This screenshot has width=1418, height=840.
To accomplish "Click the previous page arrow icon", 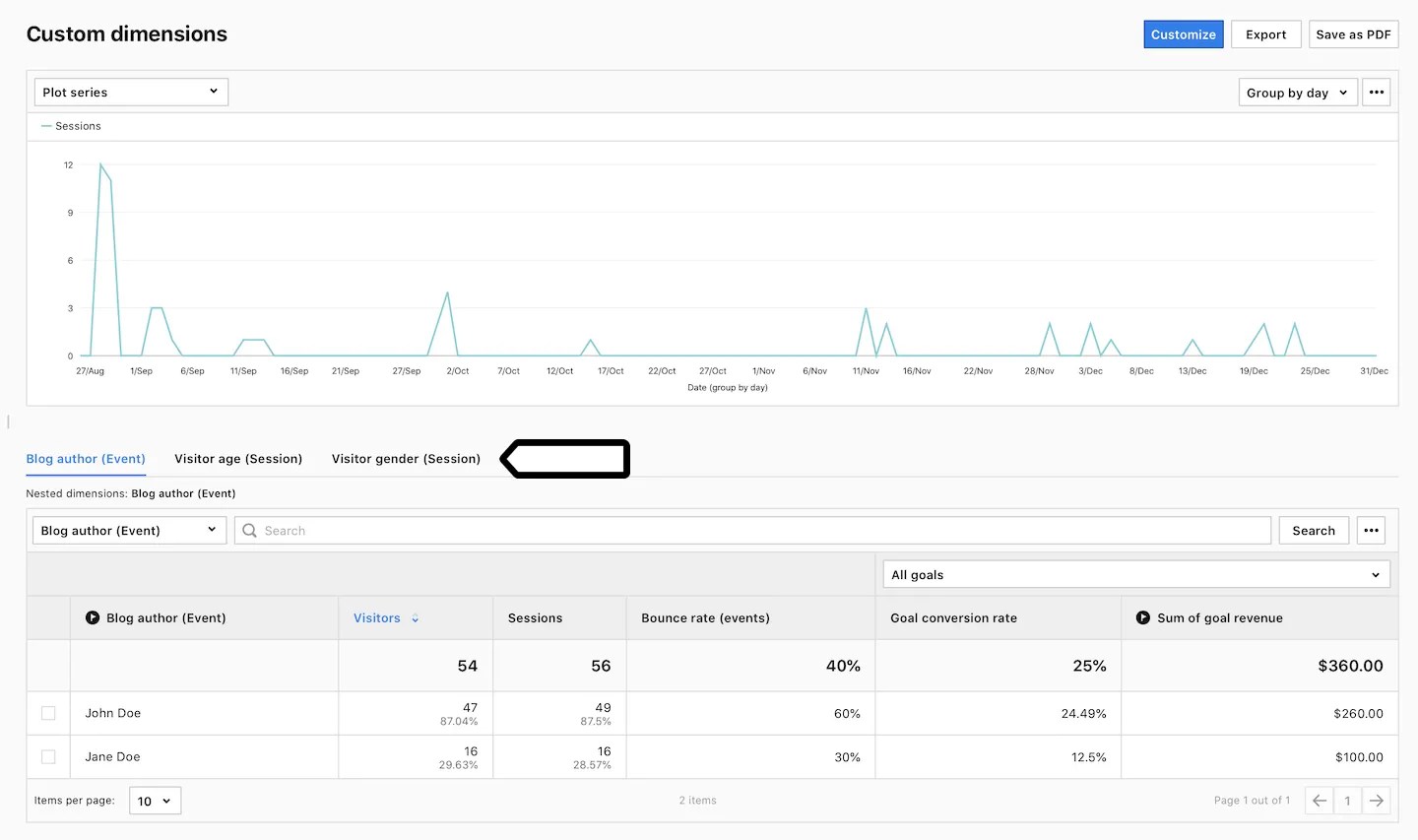I will point(1319,801).
